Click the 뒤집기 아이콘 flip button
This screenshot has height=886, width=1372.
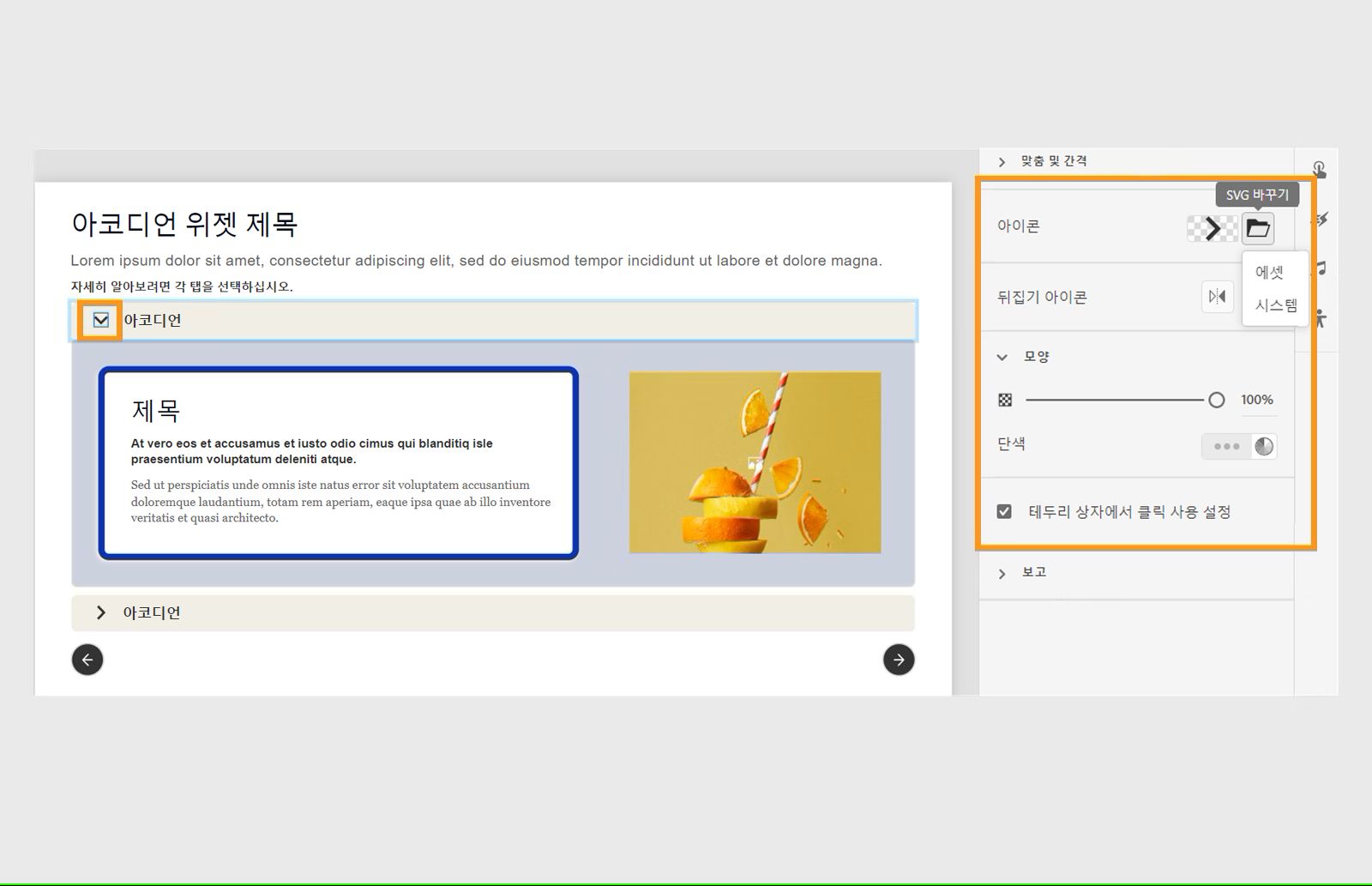pyautogui.click(x=1216, y=296)
